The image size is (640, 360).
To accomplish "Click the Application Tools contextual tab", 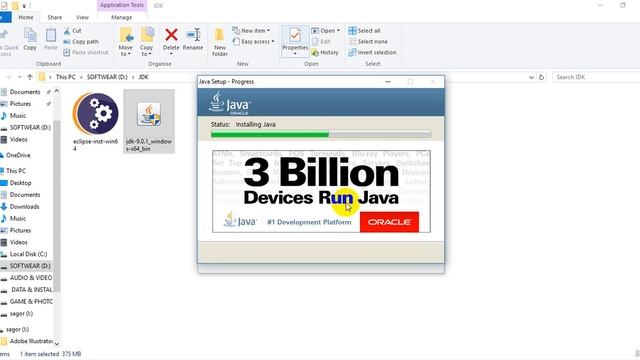I will [122, 5].
